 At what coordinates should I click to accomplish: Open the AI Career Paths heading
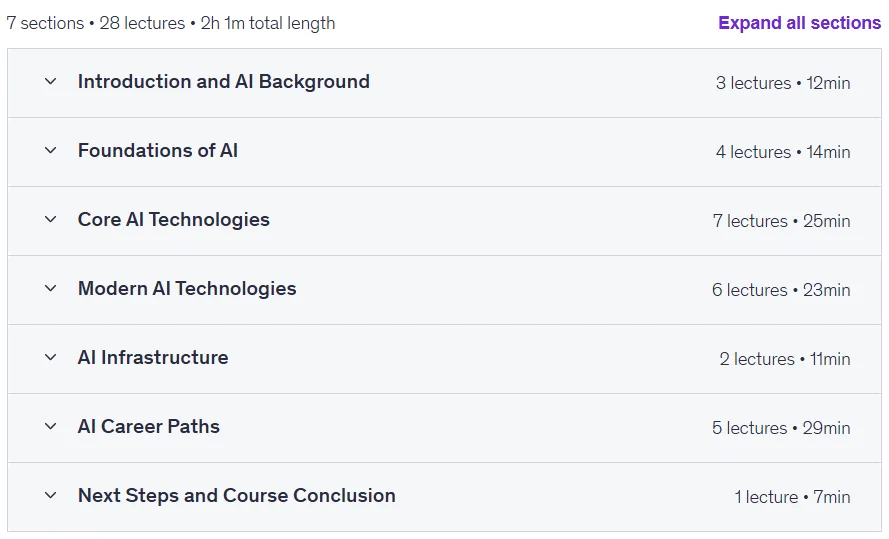coord(149,426)
